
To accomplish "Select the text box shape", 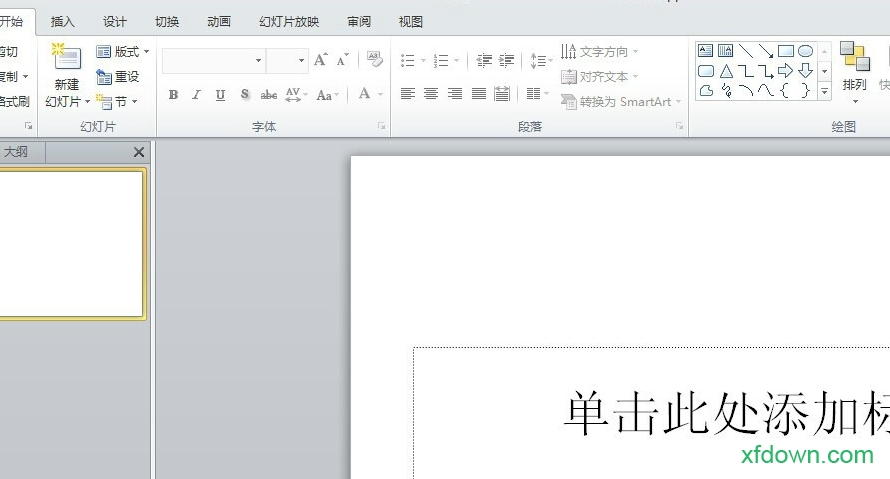I will coord(706,51).
